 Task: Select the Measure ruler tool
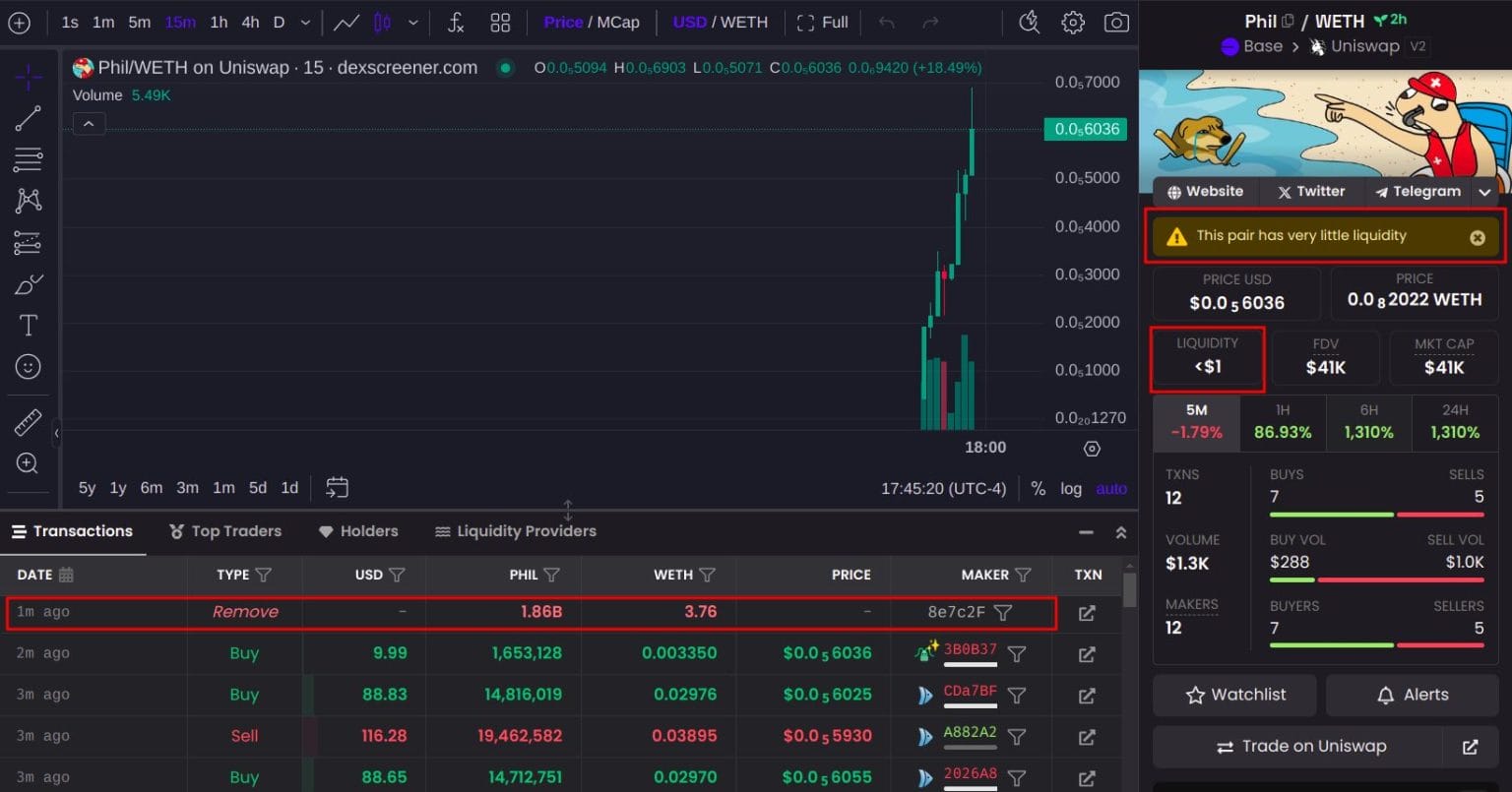click(x=29, y=420)
